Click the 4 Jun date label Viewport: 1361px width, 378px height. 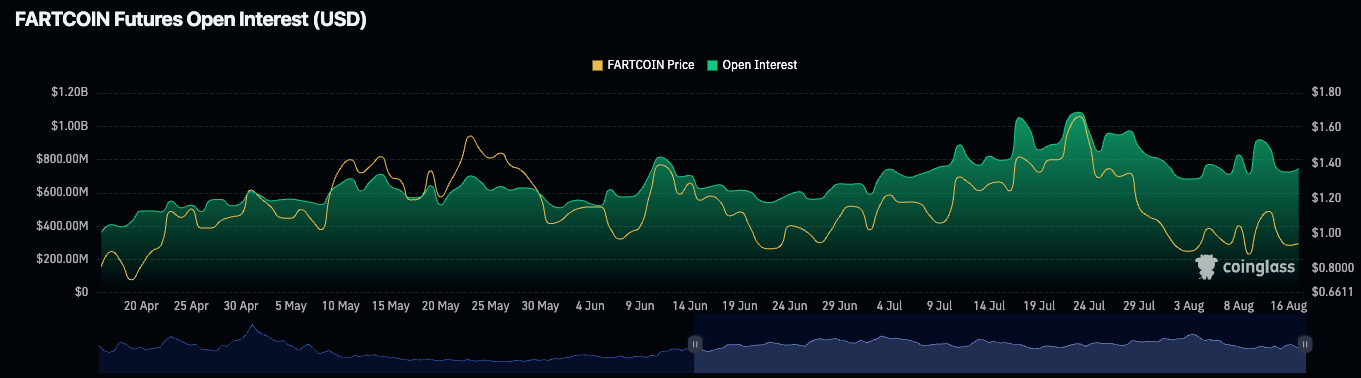tap(590, 306)
